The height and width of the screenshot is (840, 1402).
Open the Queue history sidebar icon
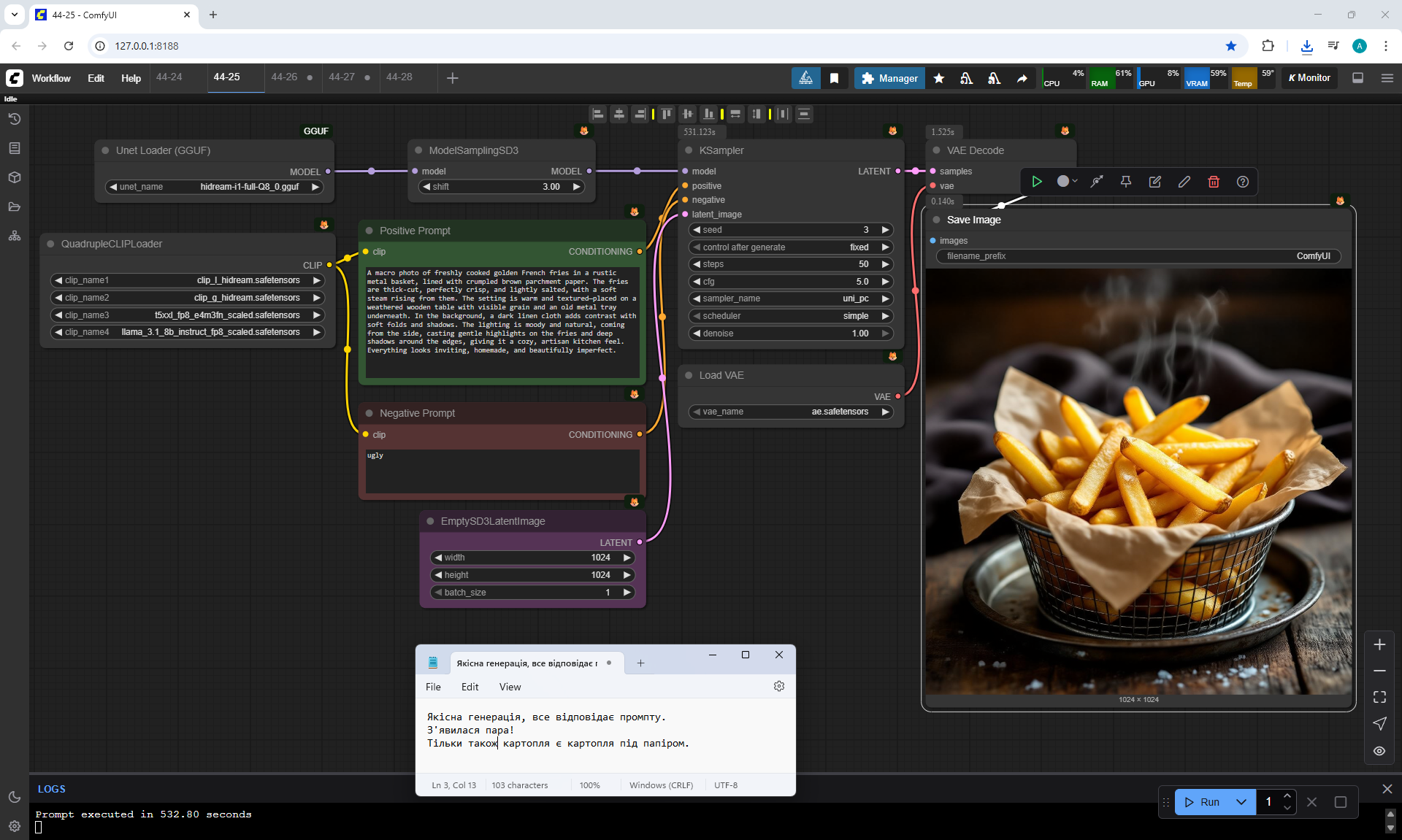point(14,119)
